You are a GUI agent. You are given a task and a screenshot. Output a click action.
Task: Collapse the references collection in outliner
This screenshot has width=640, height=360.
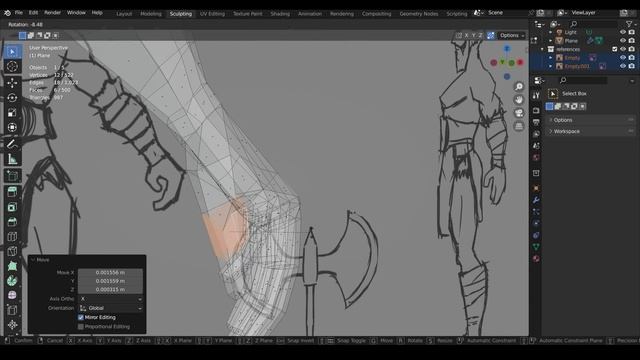pos(542,49)
